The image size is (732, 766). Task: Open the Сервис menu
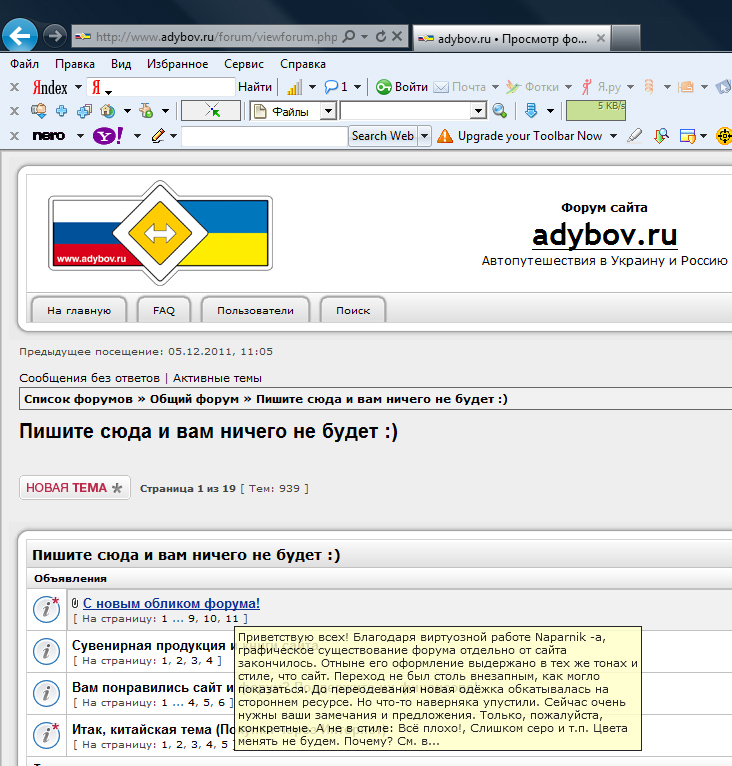tap(244, 64)
